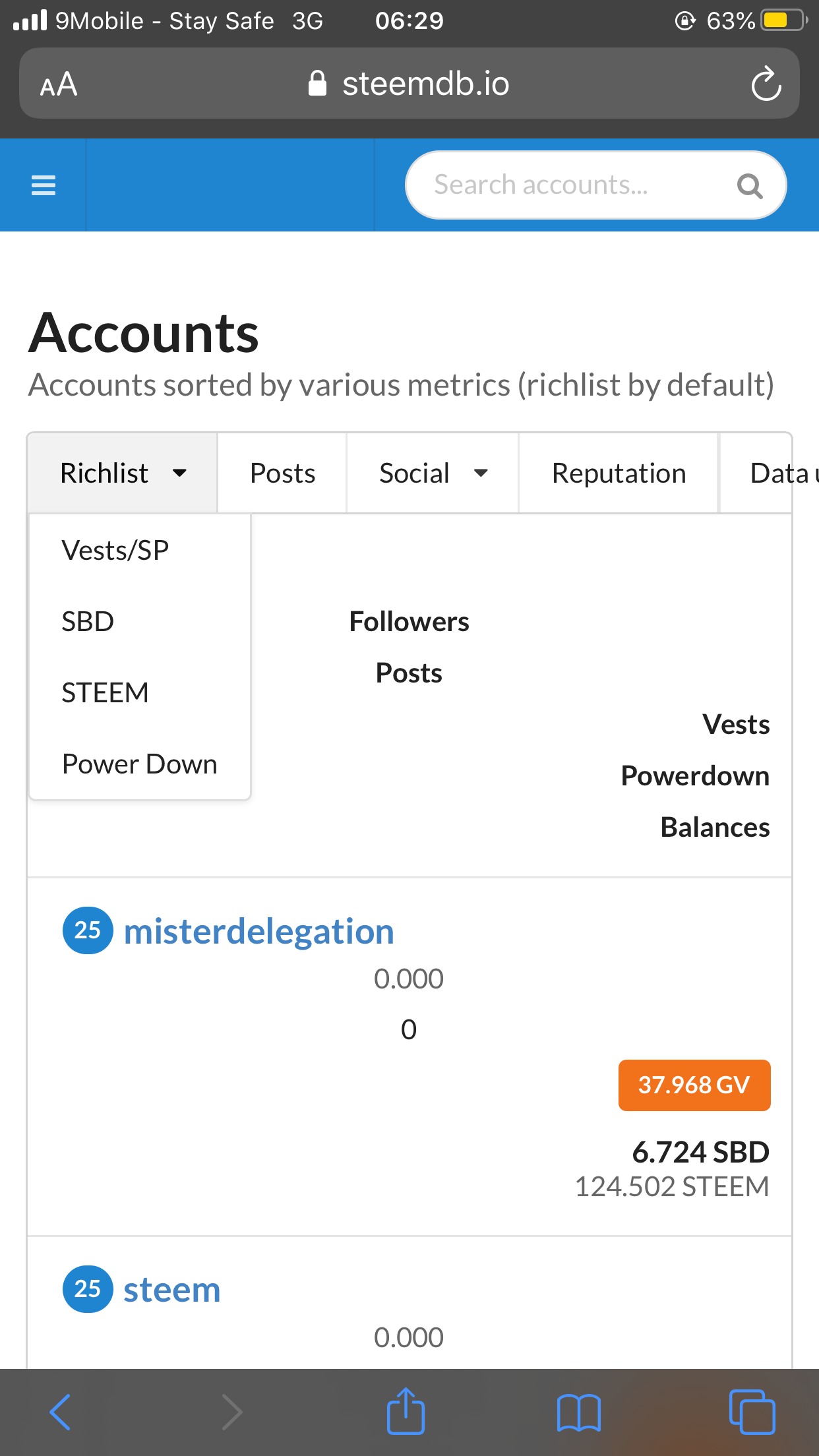This screenshot has width=819, height=1456.
Task: Open the Safari share sheet icon
Action: click(x=406, y=1410)
